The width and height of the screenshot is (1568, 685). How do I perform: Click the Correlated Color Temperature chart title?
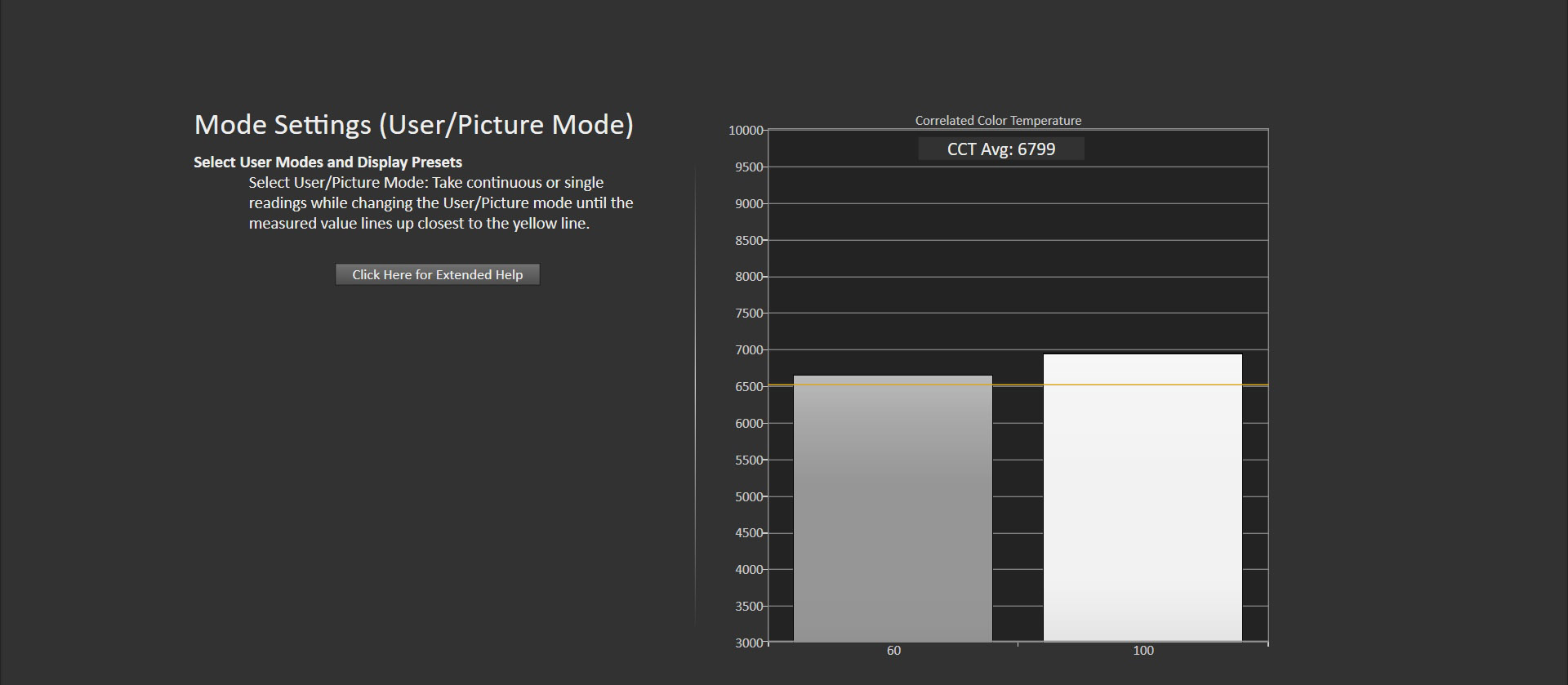(x=998, y=120)
